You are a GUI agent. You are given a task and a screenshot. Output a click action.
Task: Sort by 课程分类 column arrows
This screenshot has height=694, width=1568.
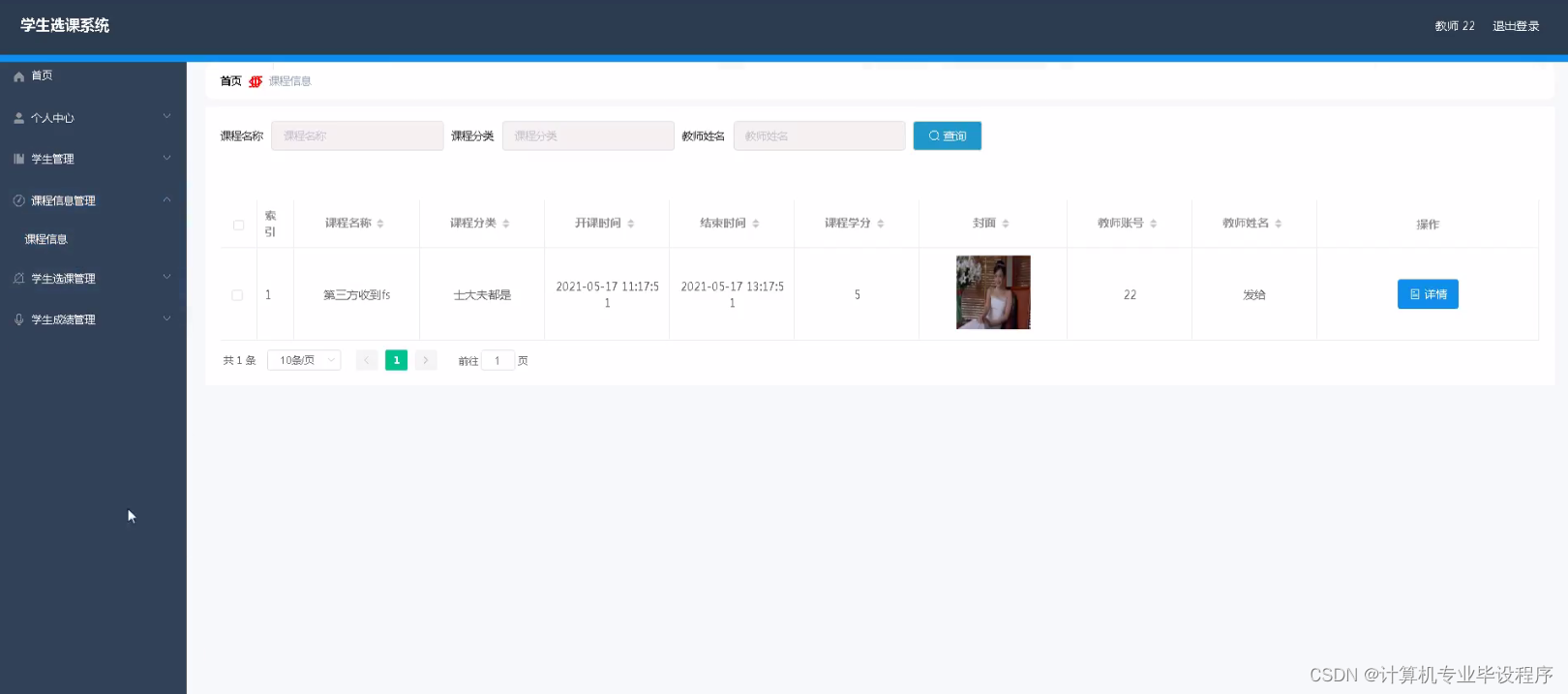click(505, 224)
